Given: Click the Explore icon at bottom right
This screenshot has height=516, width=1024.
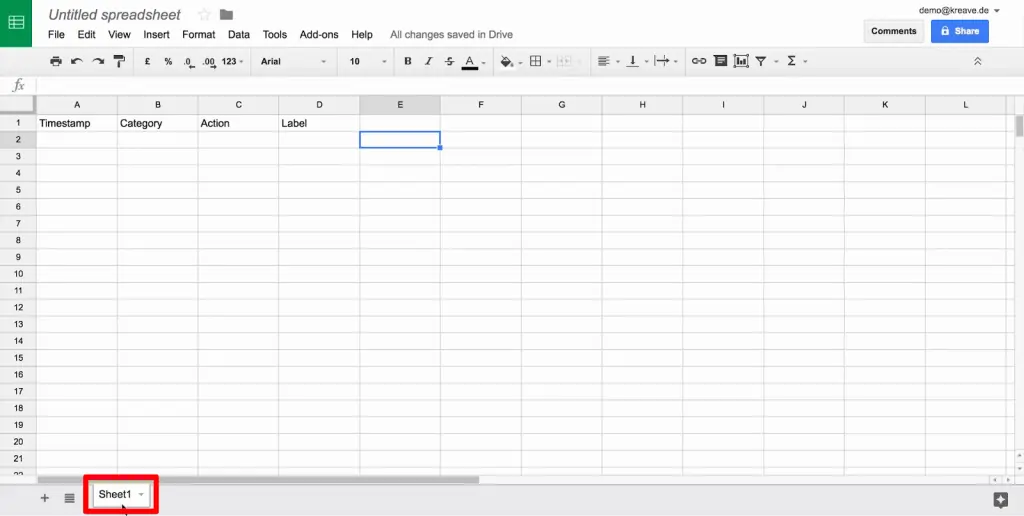Looking at the screenshot, I should tap(1000, 500).
